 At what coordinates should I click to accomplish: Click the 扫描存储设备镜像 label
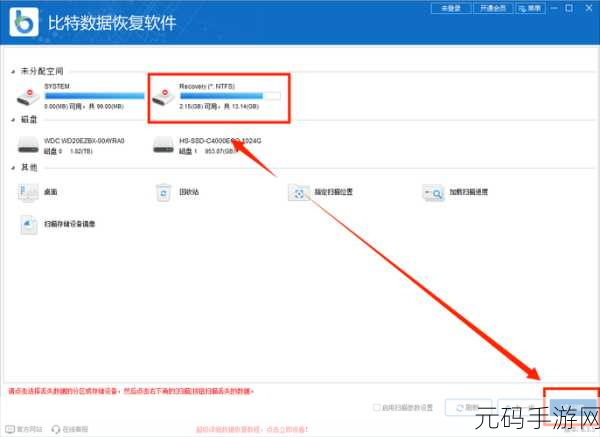pos(69,224)
